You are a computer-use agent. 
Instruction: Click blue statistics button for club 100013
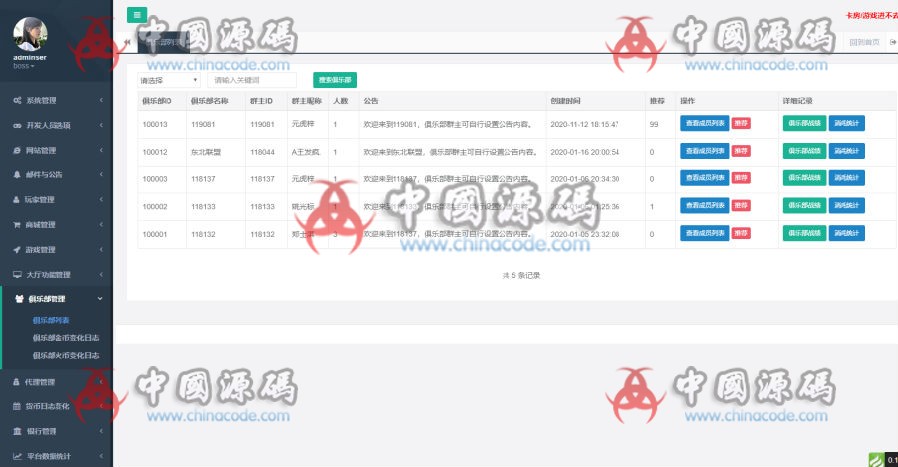click(846, 123)
